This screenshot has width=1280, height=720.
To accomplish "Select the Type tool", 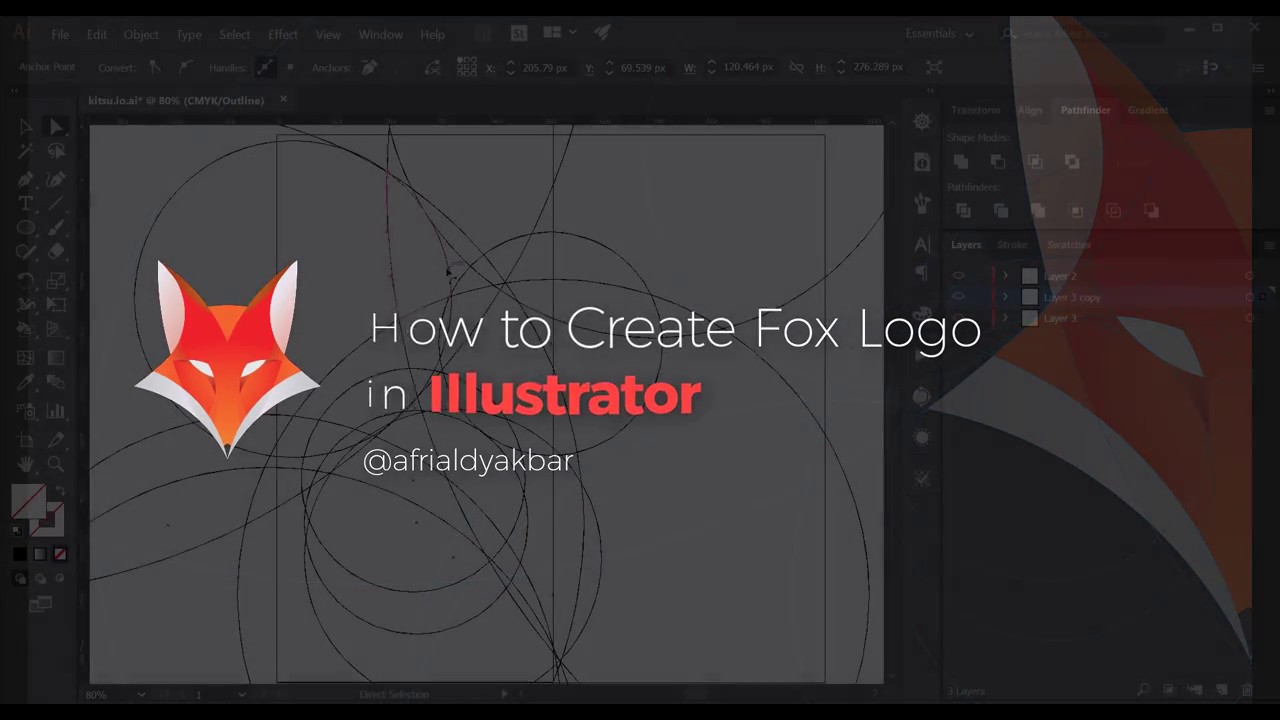I will (x=25, y=203).
